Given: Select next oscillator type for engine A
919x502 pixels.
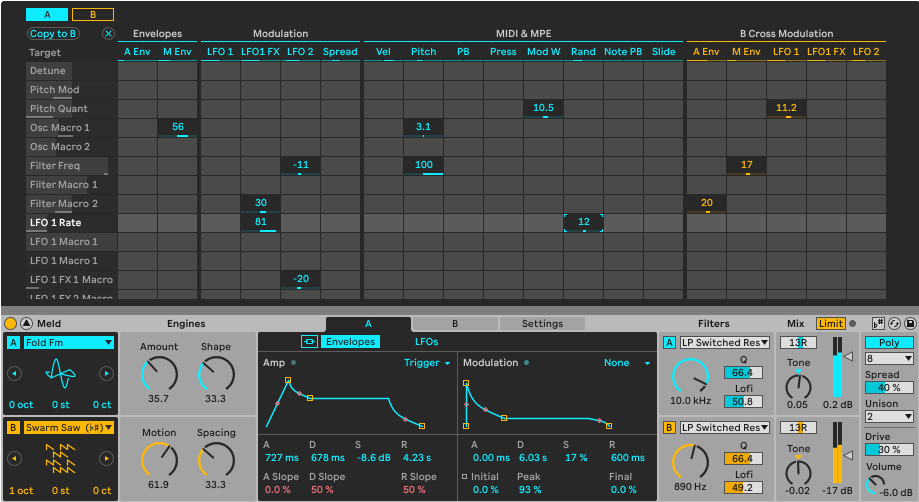Looking at the screenshot, I should point(106,373).
